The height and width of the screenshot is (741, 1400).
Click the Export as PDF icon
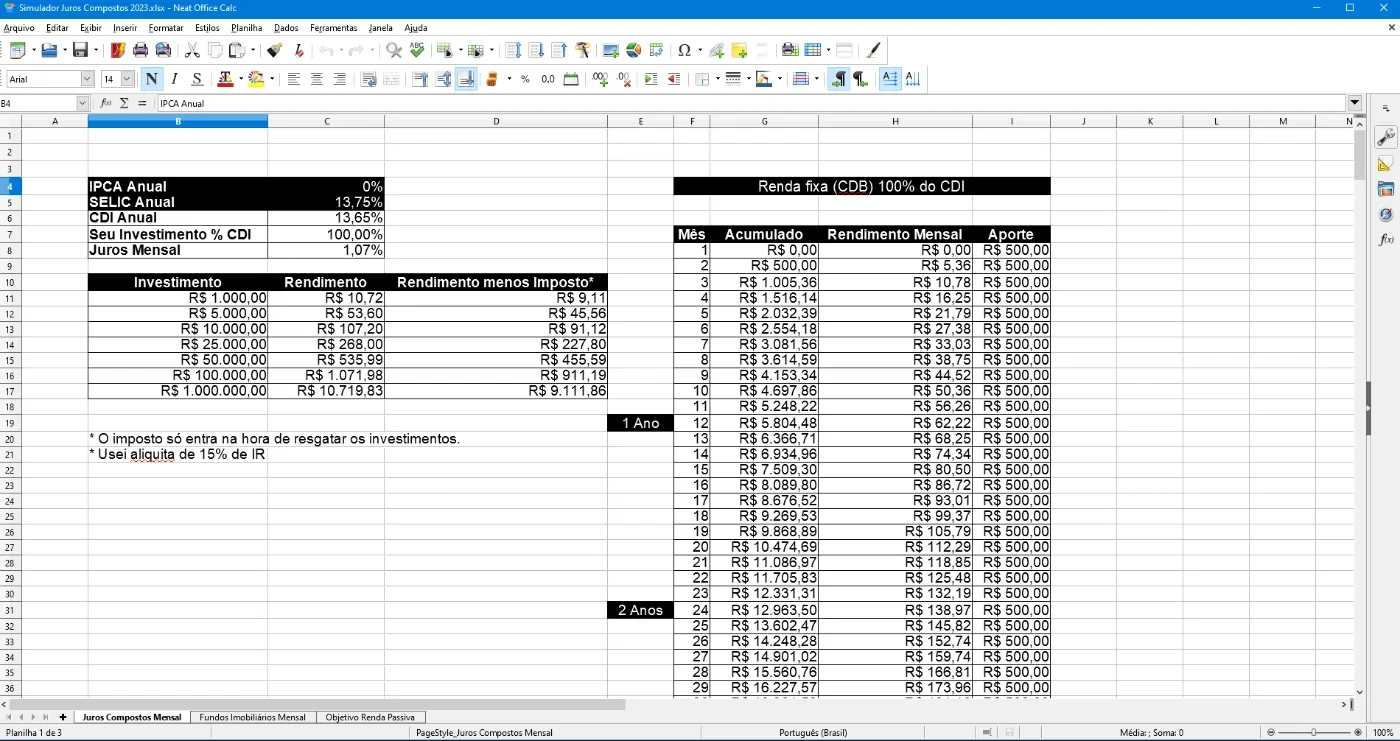(x=118, y=50)
